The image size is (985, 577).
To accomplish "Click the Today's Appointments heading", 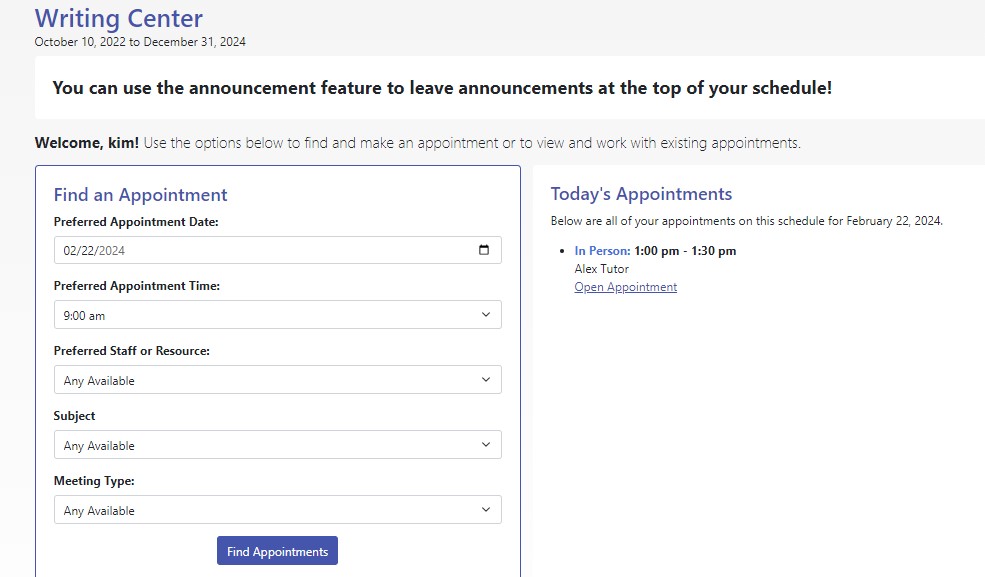I will [x=641, y=194].
